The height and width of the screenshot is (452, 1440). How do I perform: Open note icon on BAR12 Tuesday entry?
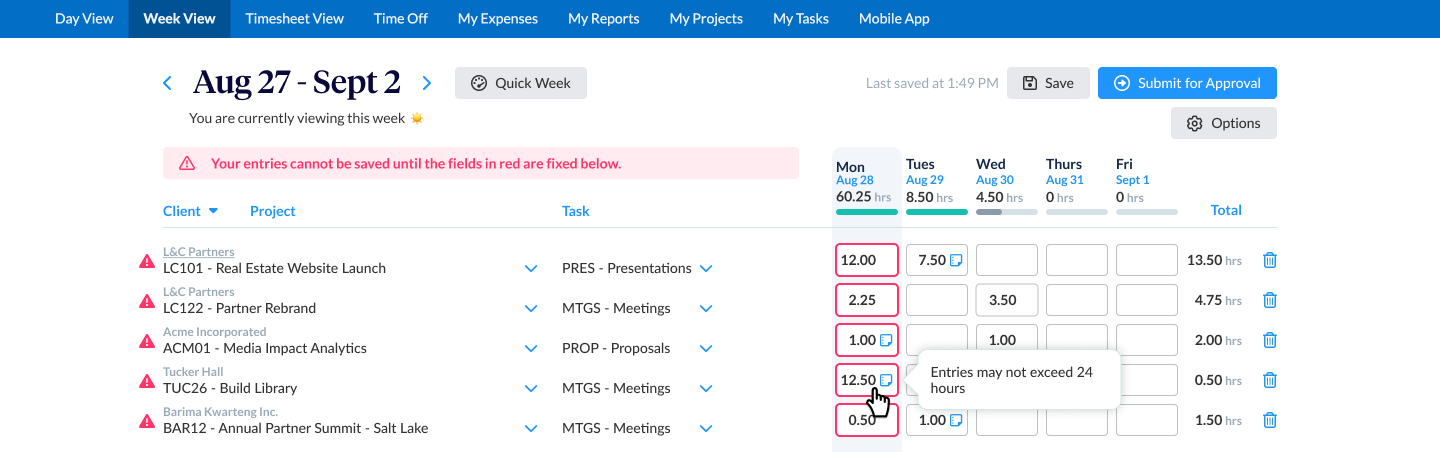click(x=956, y=420)
